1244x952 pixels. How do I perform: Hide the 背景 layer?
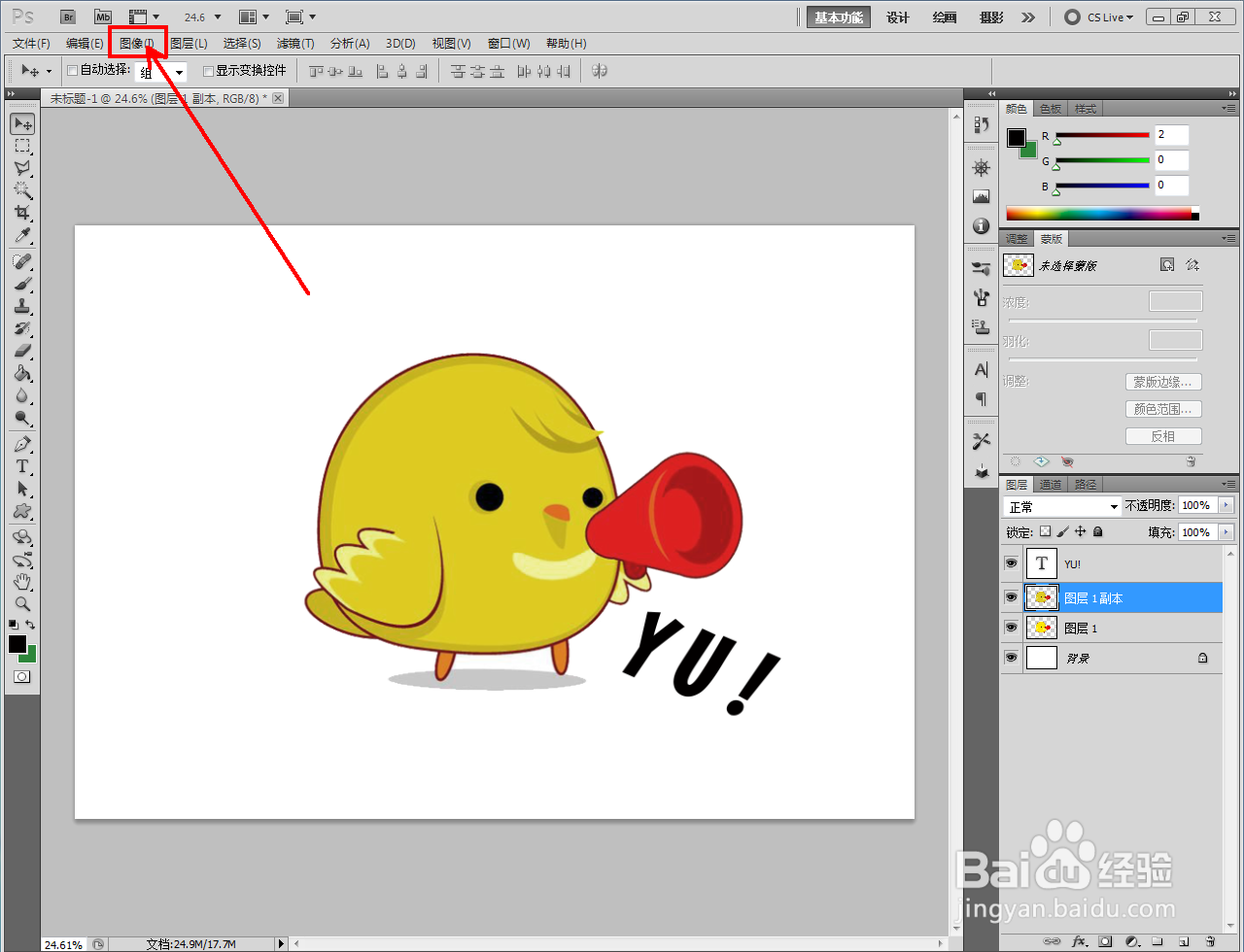(x=1011, y=658)
